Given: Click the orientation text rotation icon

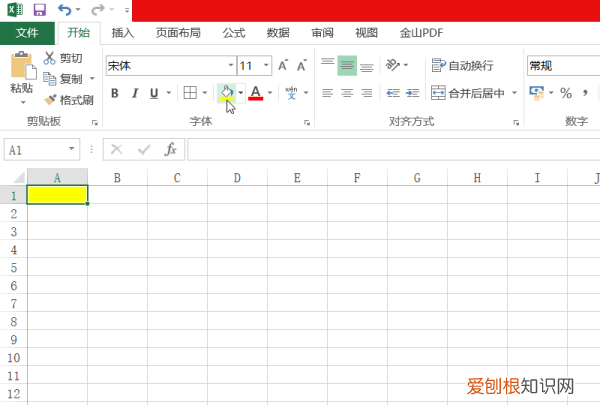Looking at the screenshot, I should point(393,65).
